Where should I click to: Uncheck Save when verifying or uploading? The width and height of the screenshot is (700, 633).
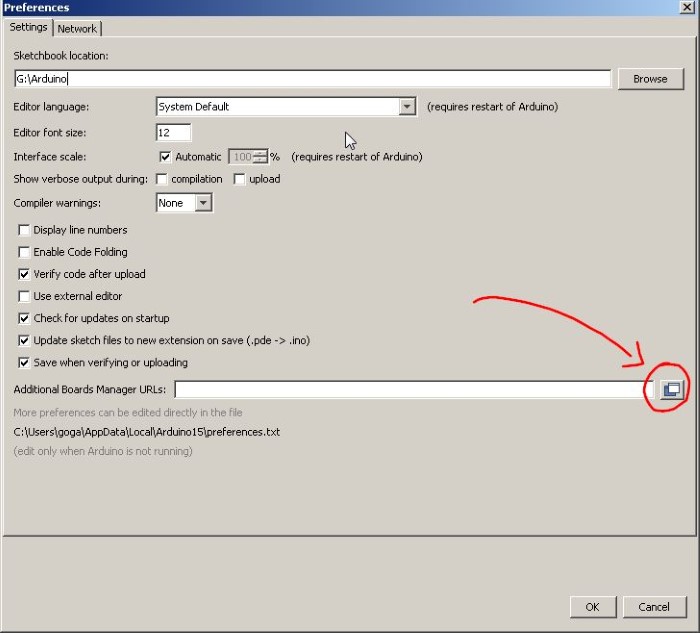(24, 362)
